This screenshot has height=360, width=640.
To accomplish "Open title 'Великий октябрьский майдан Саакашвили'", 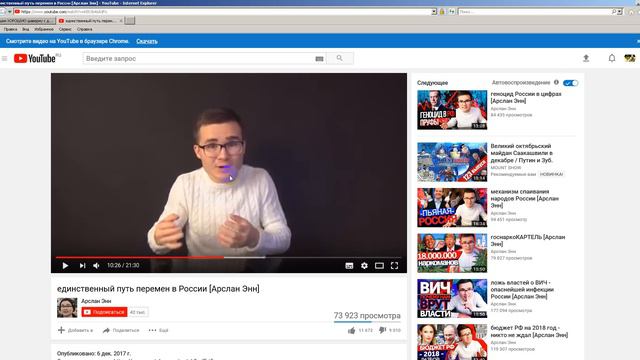I will [522, 153].
